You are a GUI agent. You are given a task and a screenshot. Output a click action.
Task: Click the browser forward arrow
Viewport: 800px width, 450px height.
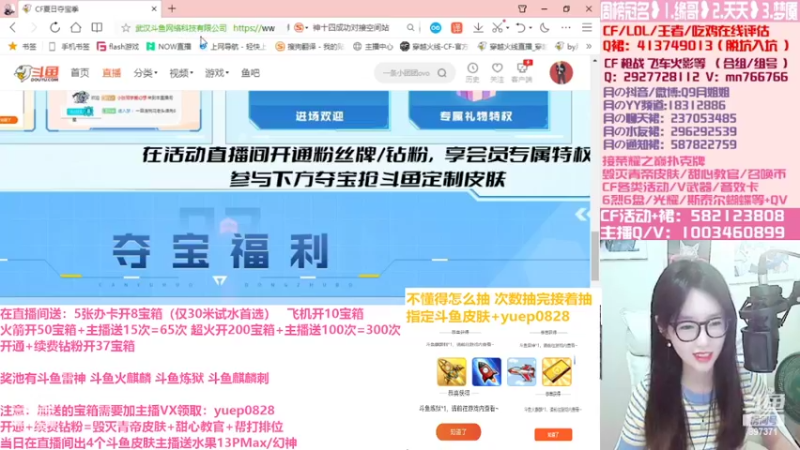(x=34, y=28)
